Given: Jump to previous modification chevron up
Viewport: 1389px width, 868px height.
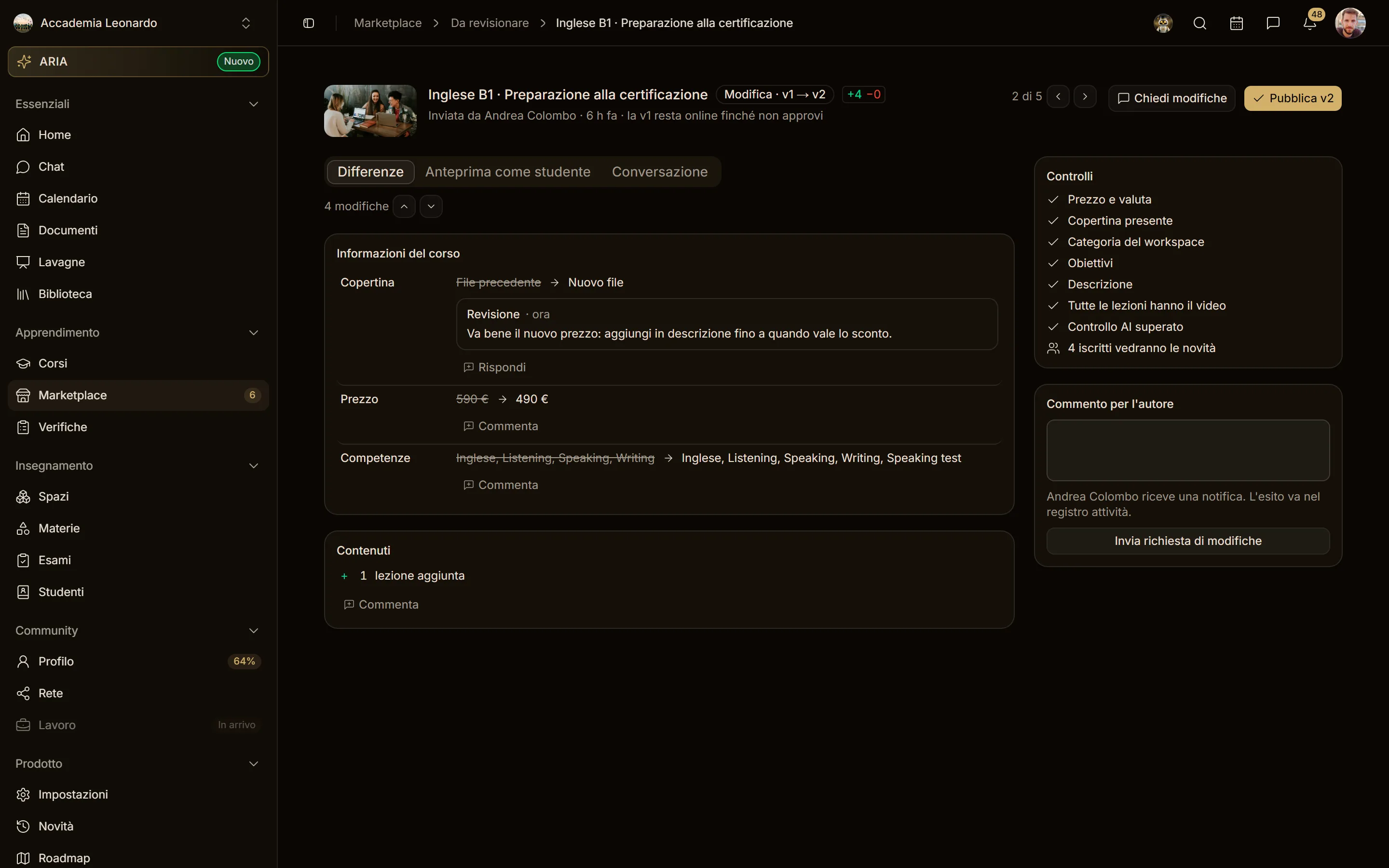Looking at the screenshot, I should [404, 206].
